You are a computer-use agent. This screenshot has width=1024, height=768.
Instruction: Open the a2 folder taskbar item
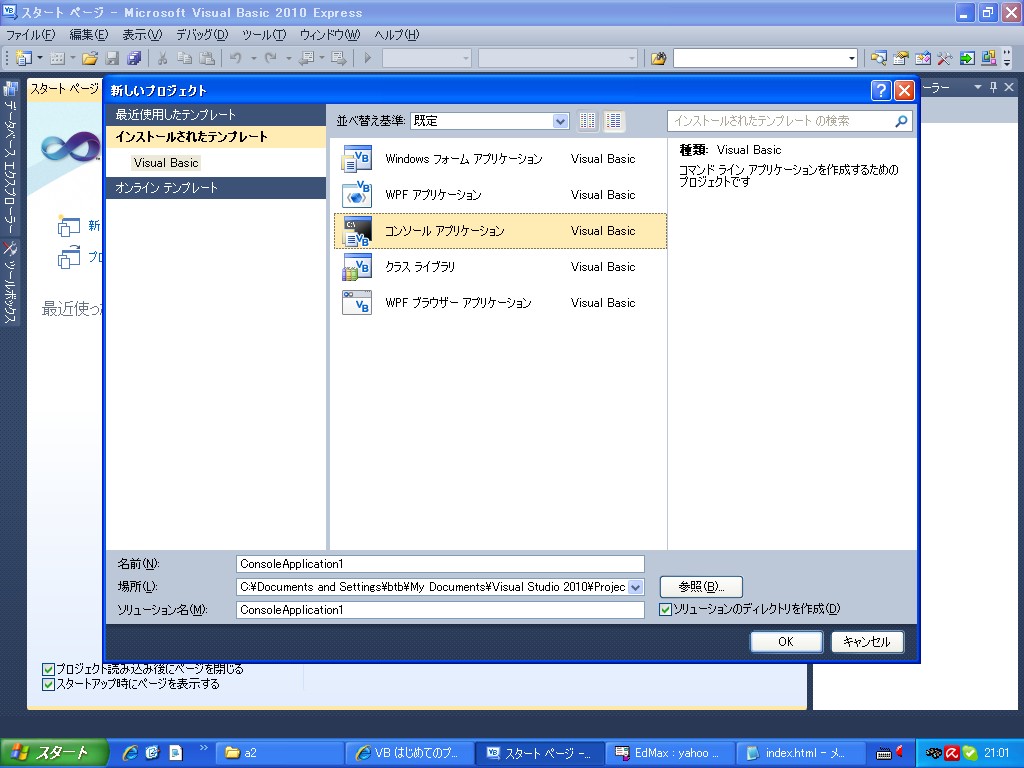279,753
